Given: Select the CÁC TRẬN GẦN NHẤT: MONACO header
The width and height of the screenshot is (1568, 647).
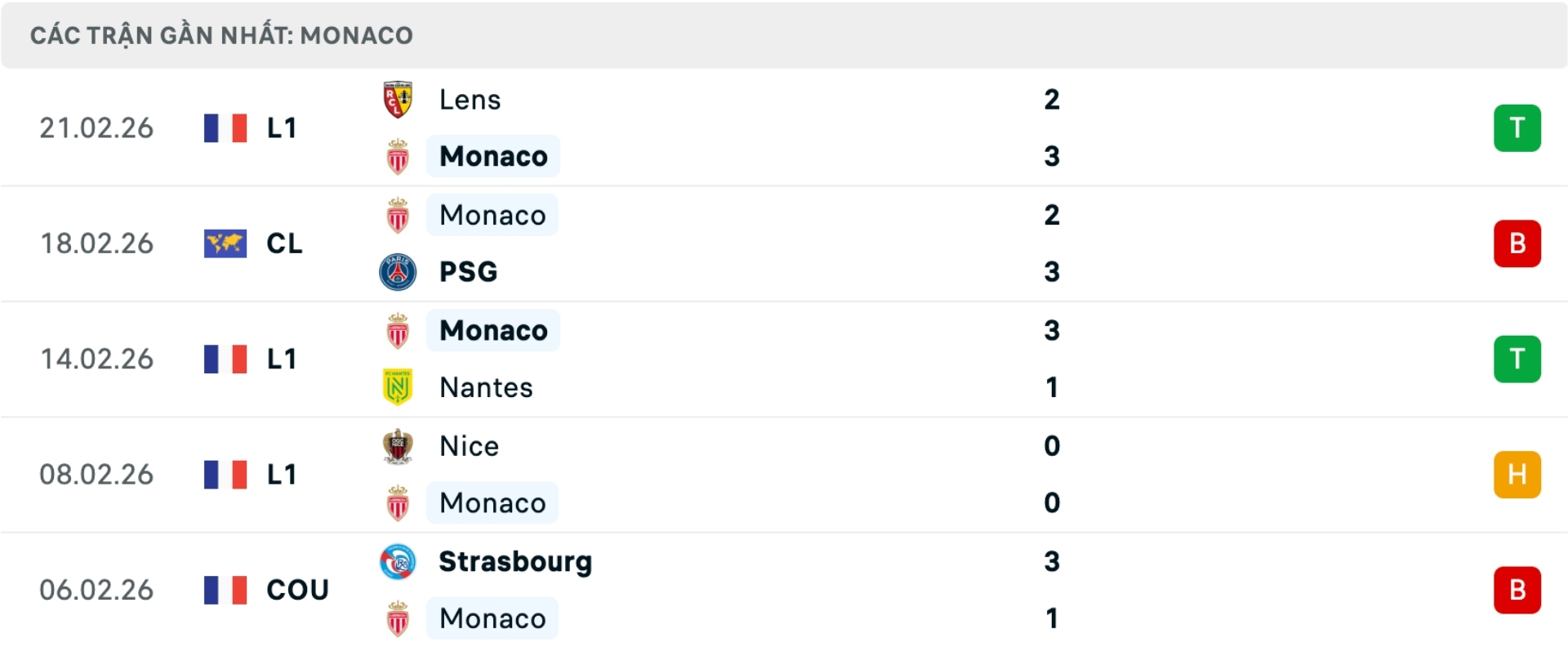Looking at the screenshot, I should 221,34.
